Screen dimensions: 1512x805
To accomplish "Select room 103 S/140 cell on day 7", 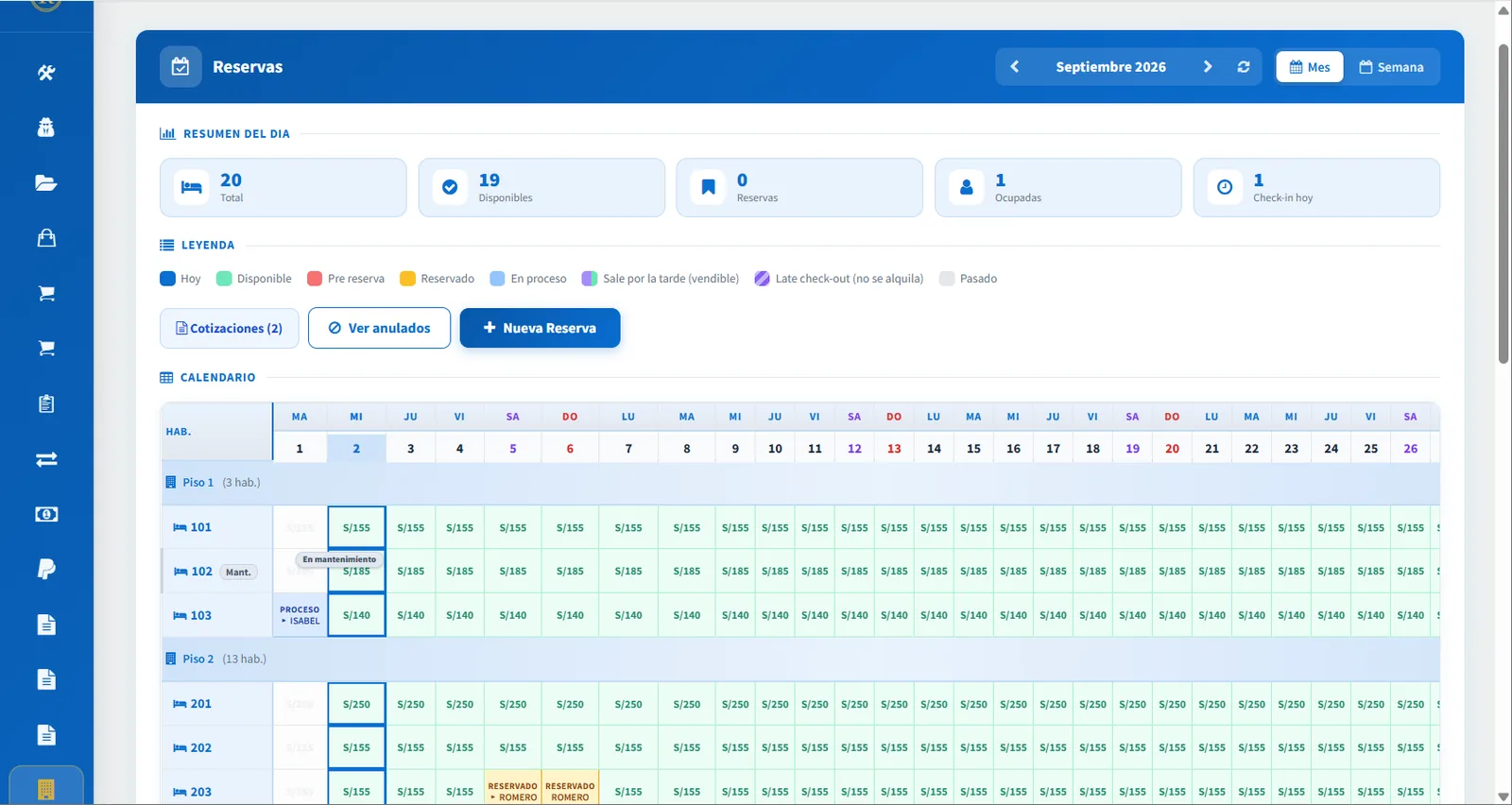I will [x=628, y=615].
